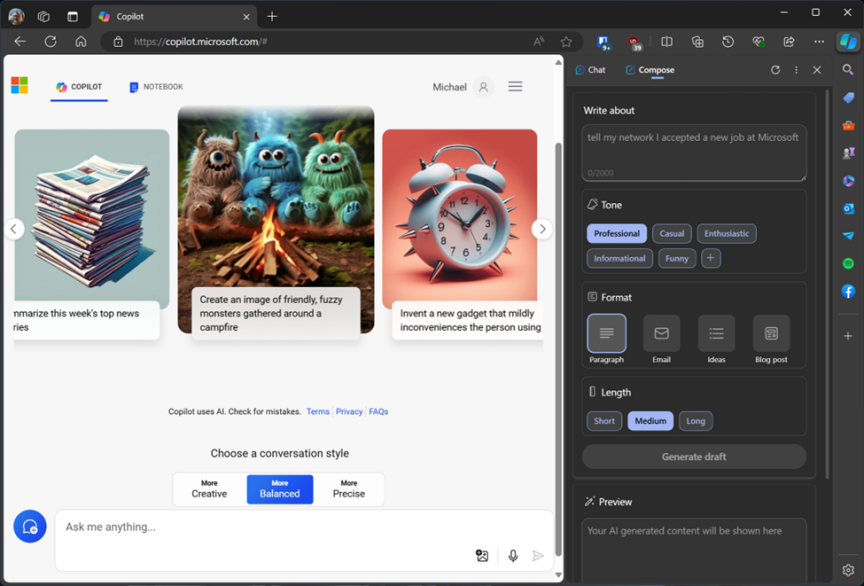Open the sidebar more options menu

[x=796, y=70]
